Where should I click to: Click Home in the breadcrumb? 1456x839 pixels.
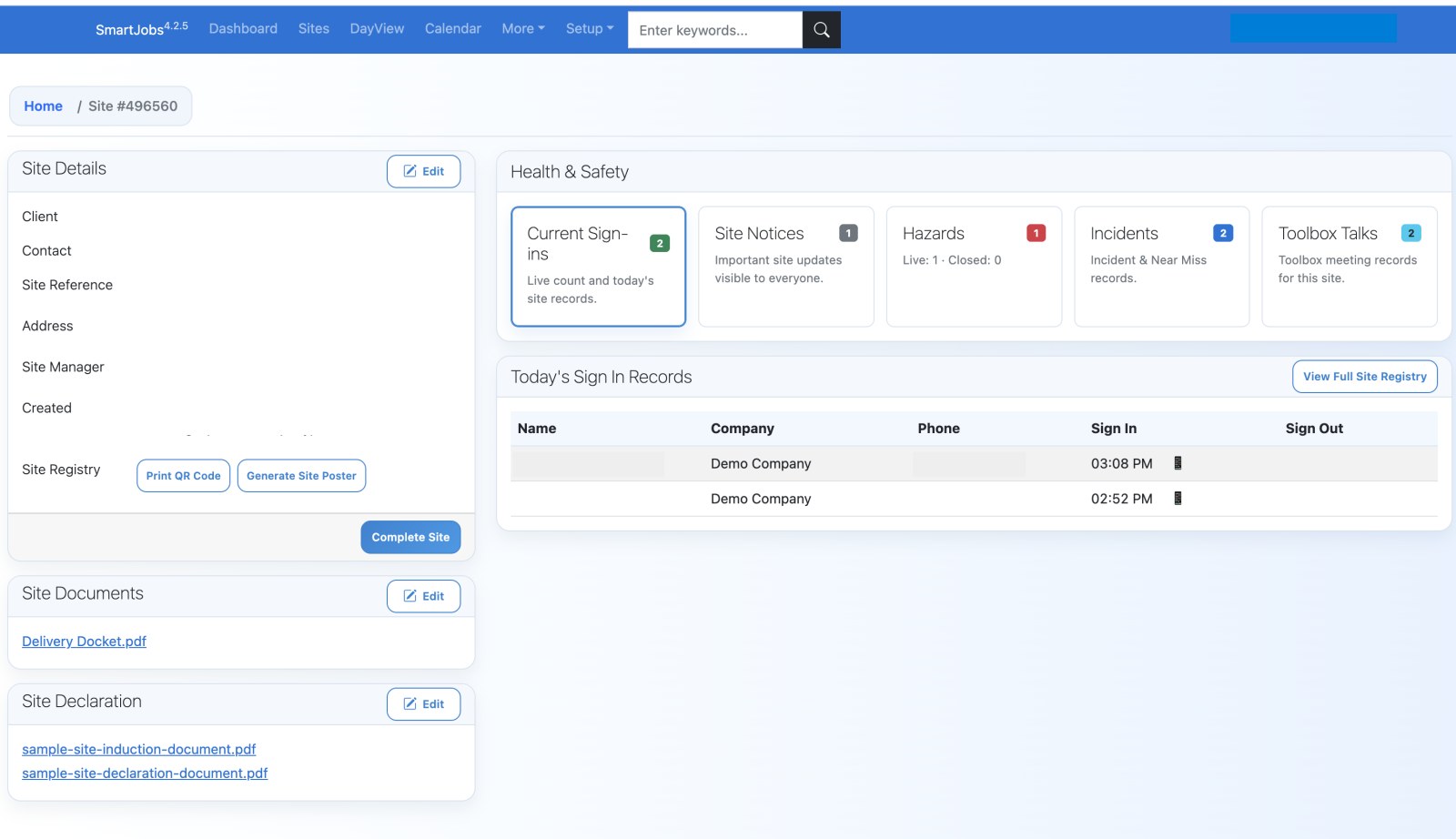pos(43,106)
